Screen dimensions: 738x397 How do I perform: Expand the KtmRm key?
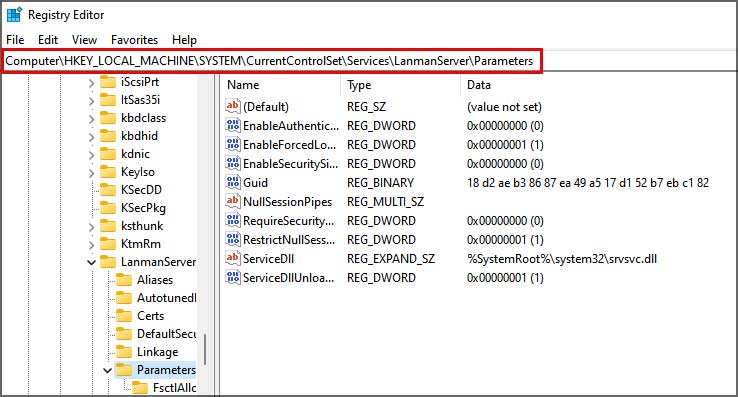(x=91, y=245)
